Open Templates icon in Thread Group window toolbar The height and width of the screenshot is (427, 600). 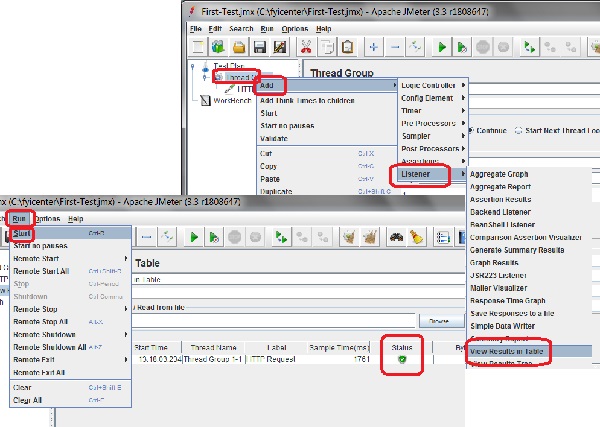click(x=218, y=47)
